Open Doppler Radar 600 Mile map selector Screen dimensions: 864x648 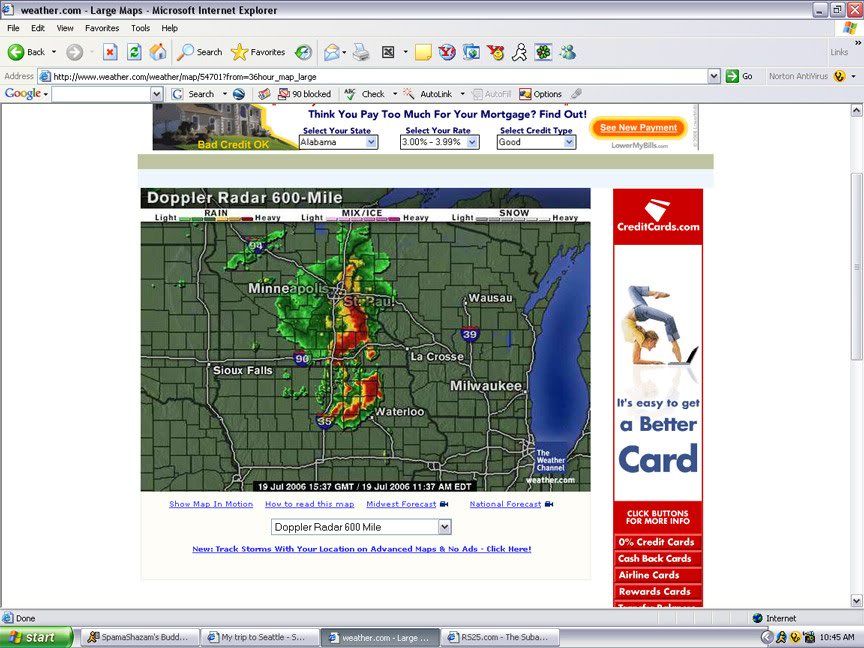pyautogui.click(x=361, y=527)
